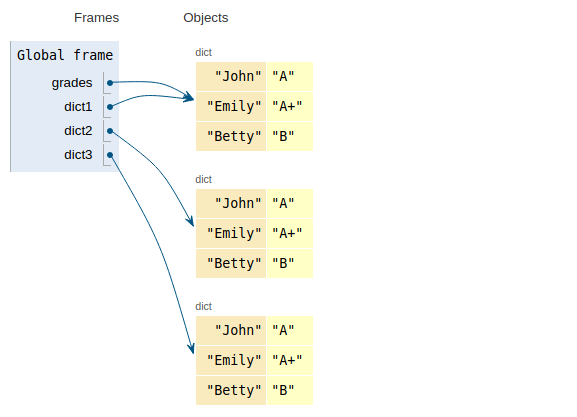Click the Global frame title

click(65, 55)
